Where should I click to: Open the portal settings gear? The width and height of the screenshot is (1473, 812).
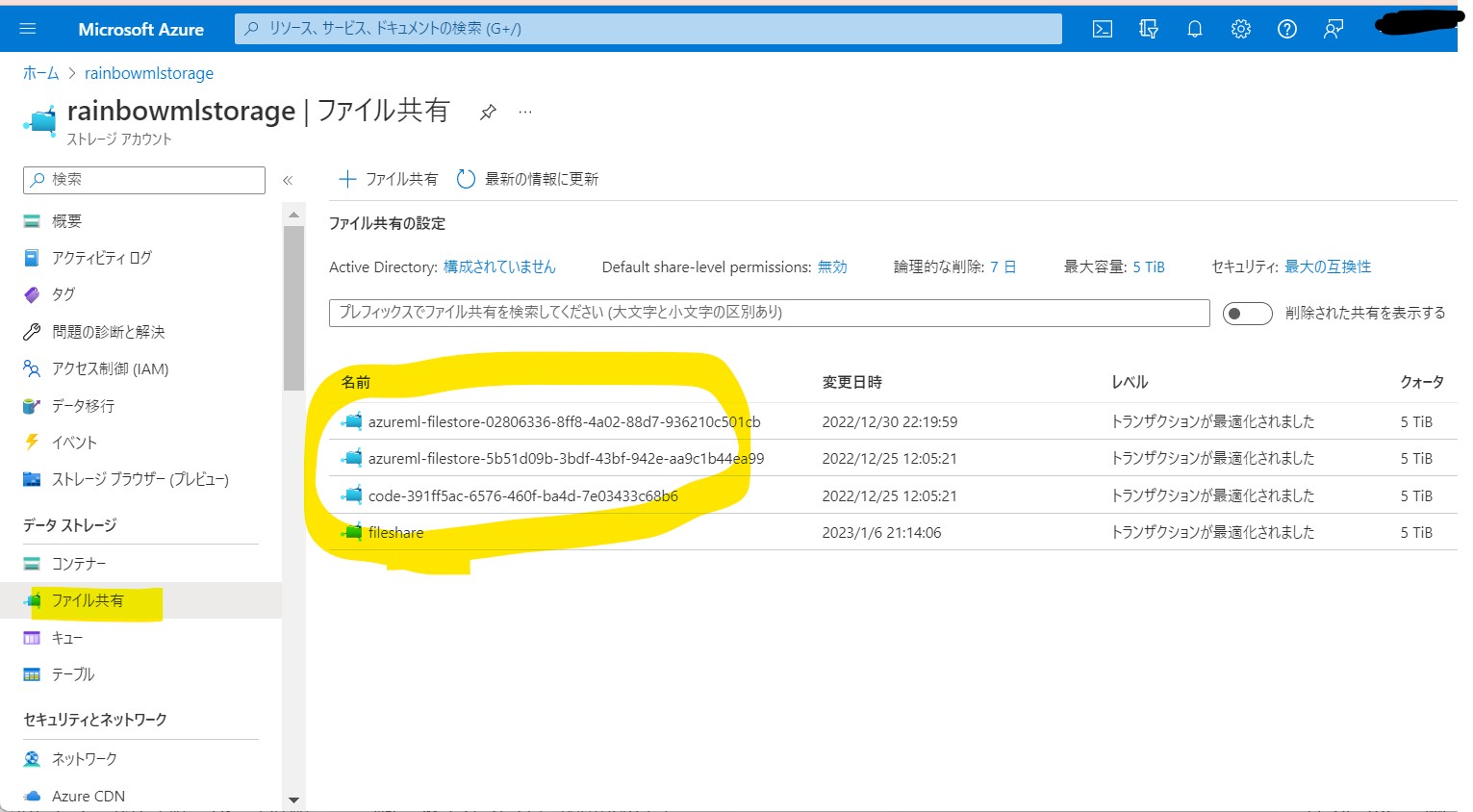point(1241,29)
